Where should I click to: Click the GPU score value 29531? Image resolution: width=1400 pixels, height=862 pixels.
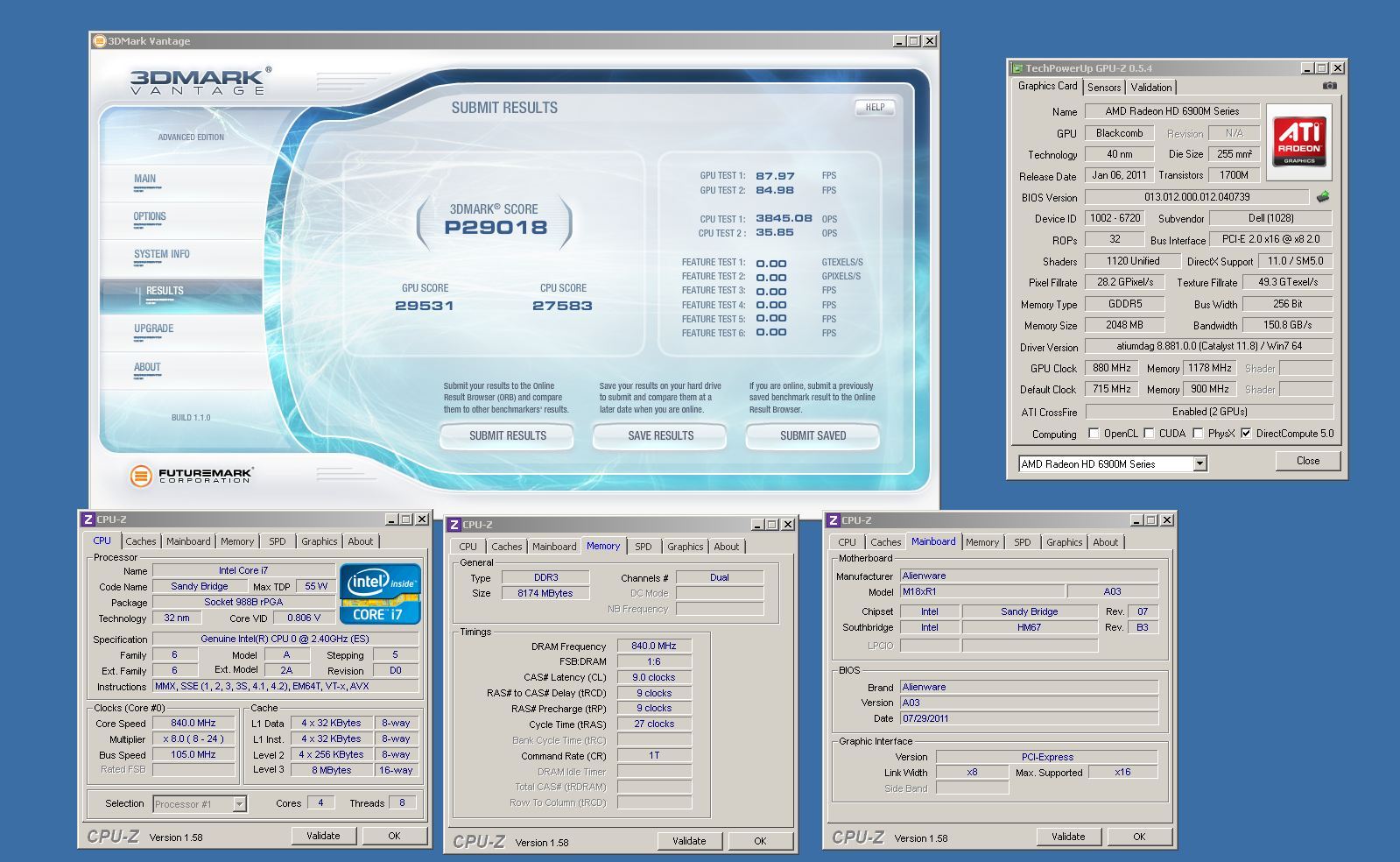tap(425, 306)
